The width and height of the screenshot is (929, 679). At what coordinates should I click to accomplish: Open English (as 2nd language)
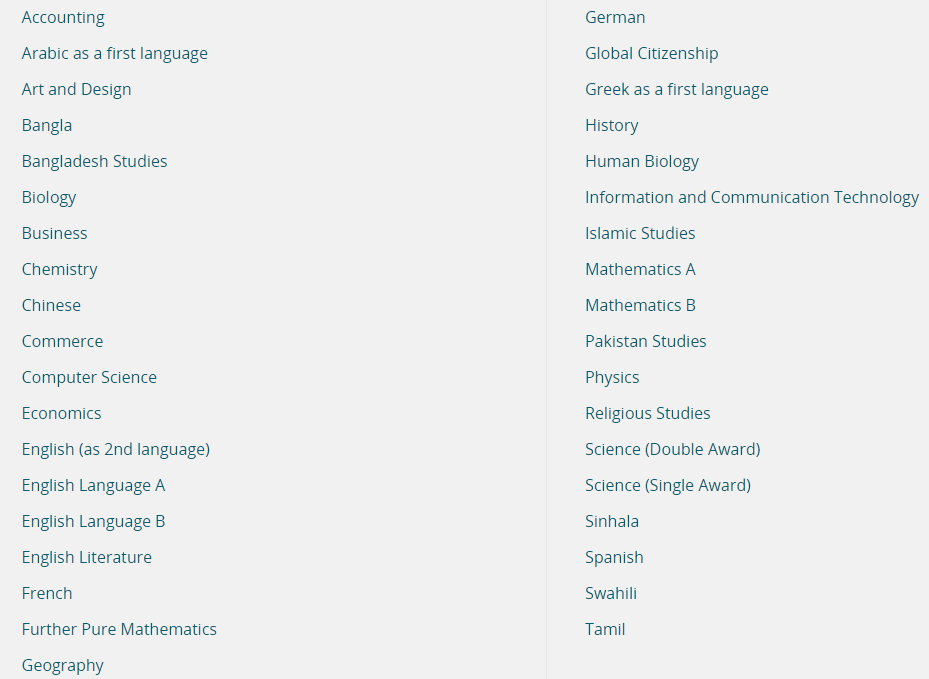[116, 450]
